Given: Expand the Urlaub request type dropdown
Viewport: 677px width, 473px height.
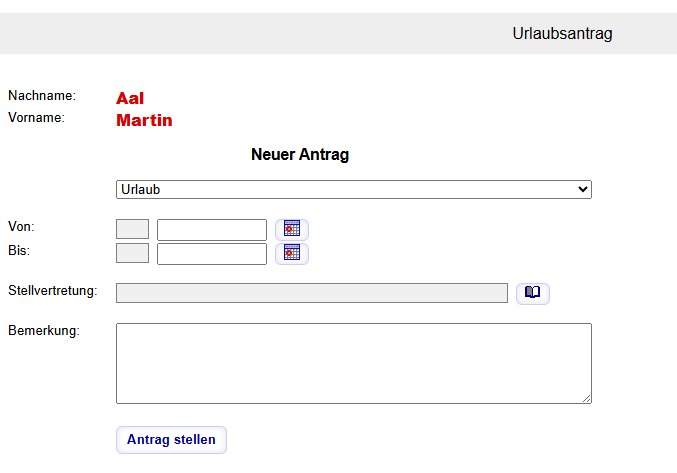Looking at the screenshot, I should tap(353, 189).
